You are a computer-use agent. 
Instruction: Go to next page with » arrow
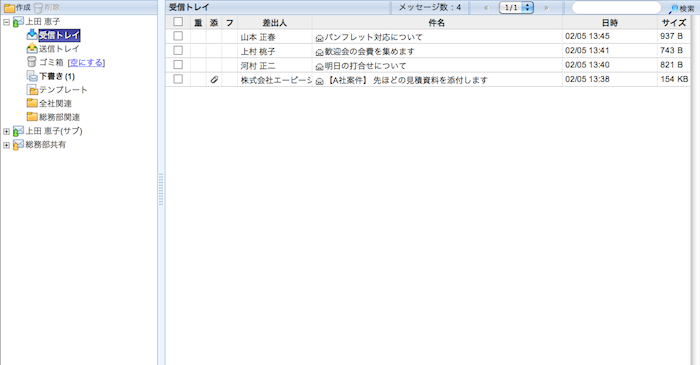point(546,8)
